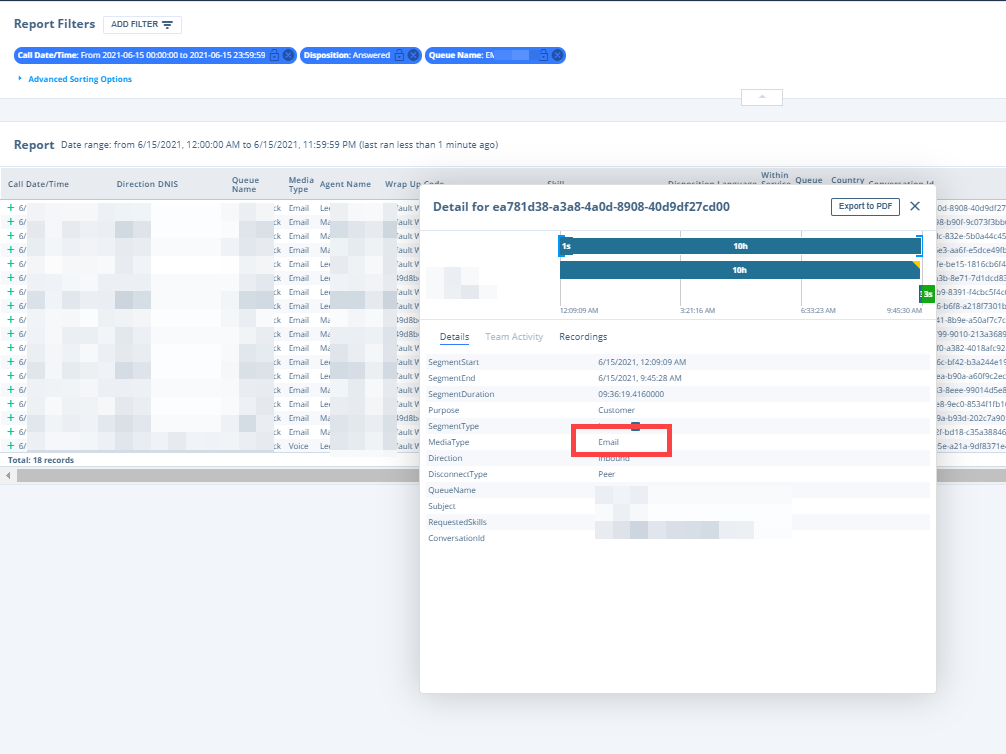The image size is (1006, 754).
Task: Select the green 3s timeline segment
Action: (927, 294)
